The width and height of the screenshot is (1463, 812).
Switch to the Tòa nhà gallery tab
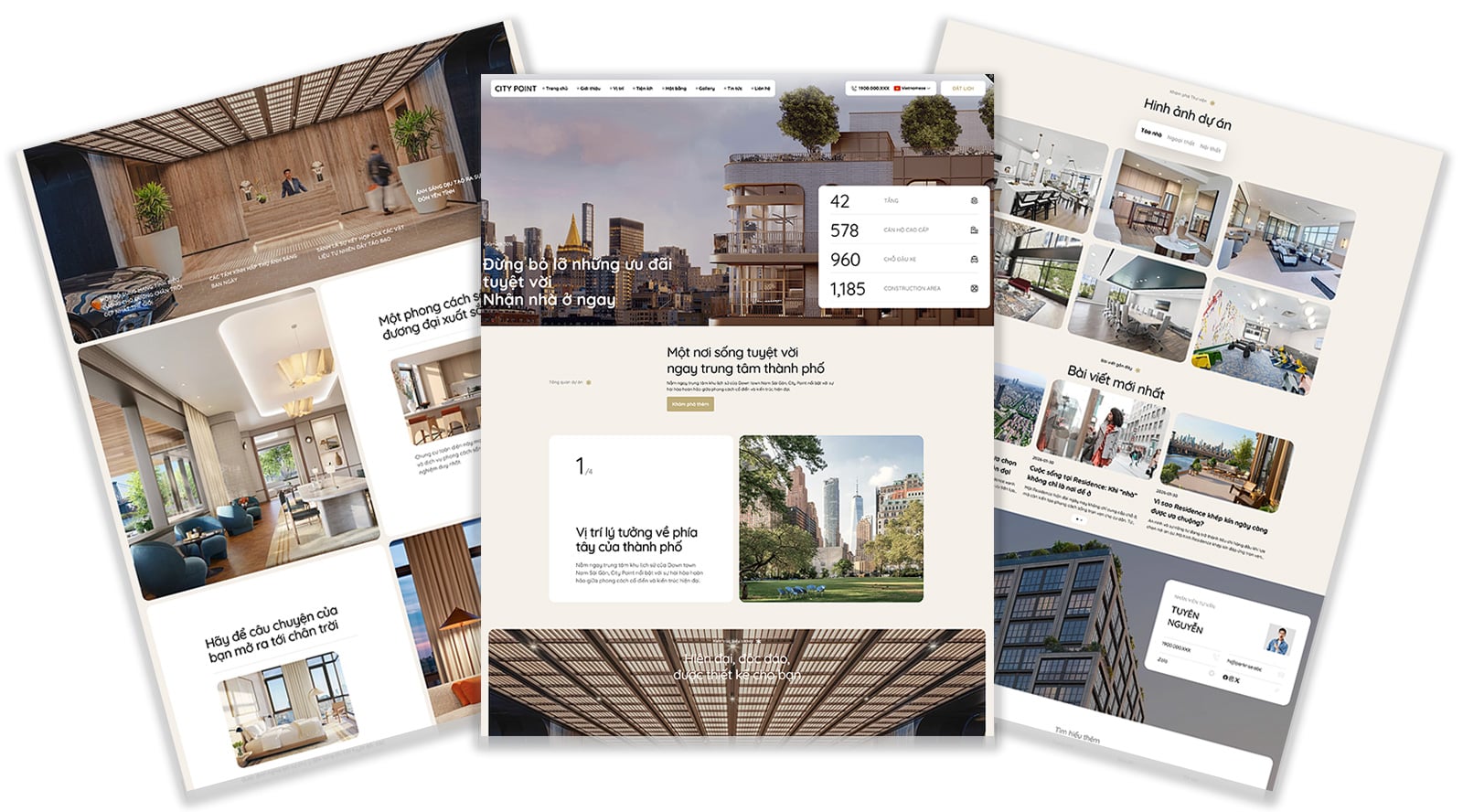pos(1150,134)
